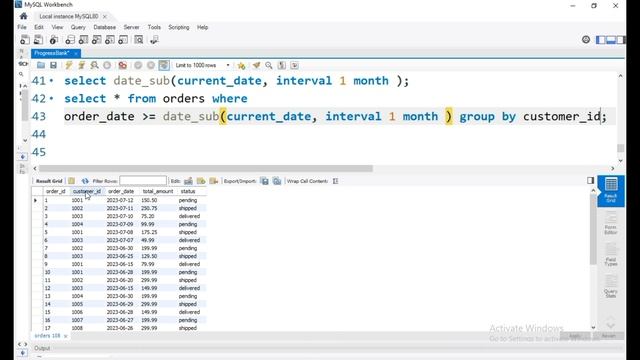Close the Local instance MySQL80 tab
Viewport: 640px width, 360px height.
[x=105, y=17]
